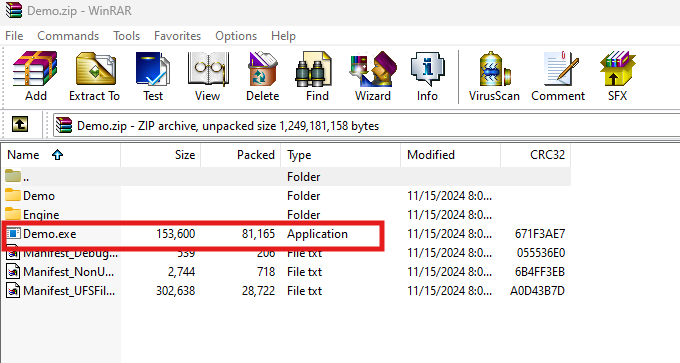Sort files by Name column header
Viewport: 680px width, 363px height.
point(61,155)
